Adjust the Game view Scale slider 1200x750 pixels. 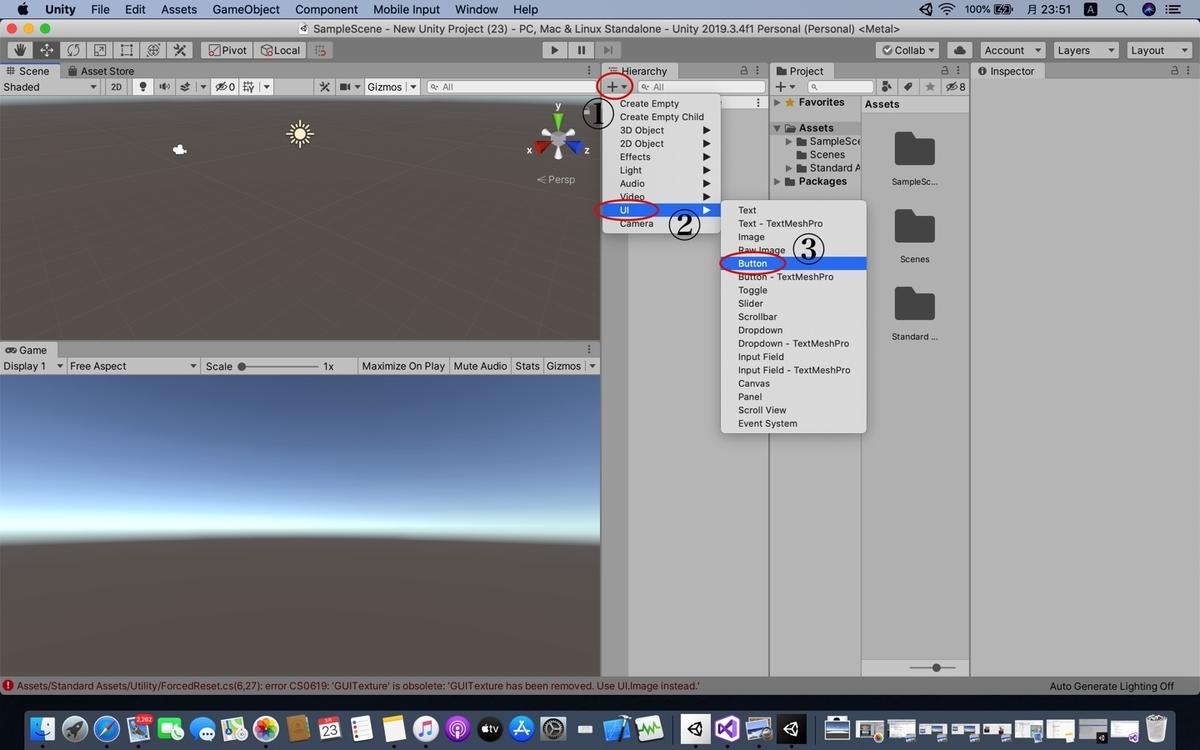point(279,367)
